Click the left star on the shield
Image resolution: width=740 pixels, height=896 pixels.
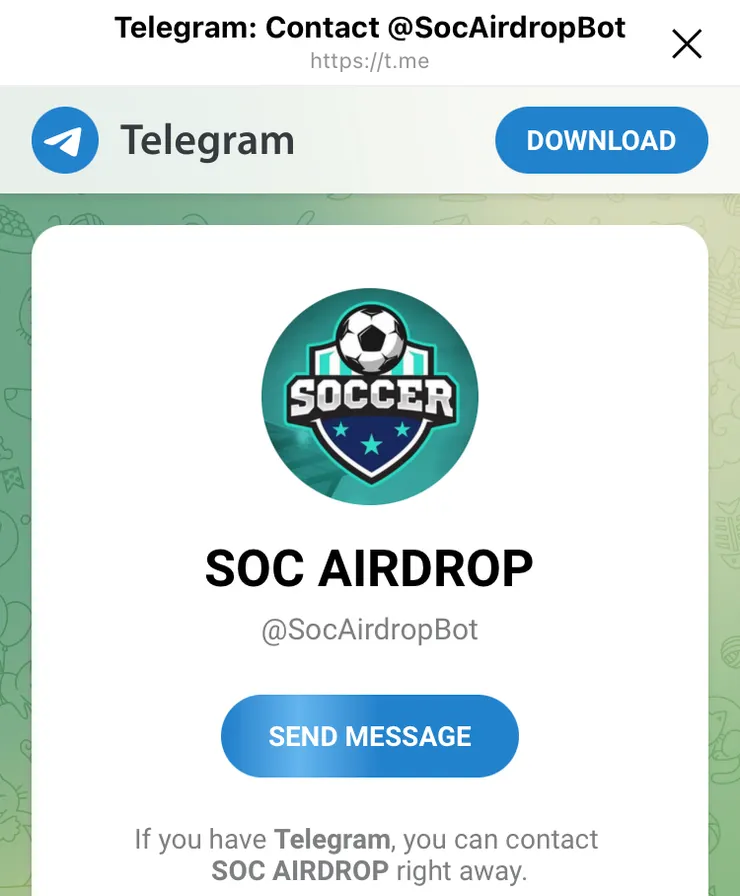pos(341,428)
